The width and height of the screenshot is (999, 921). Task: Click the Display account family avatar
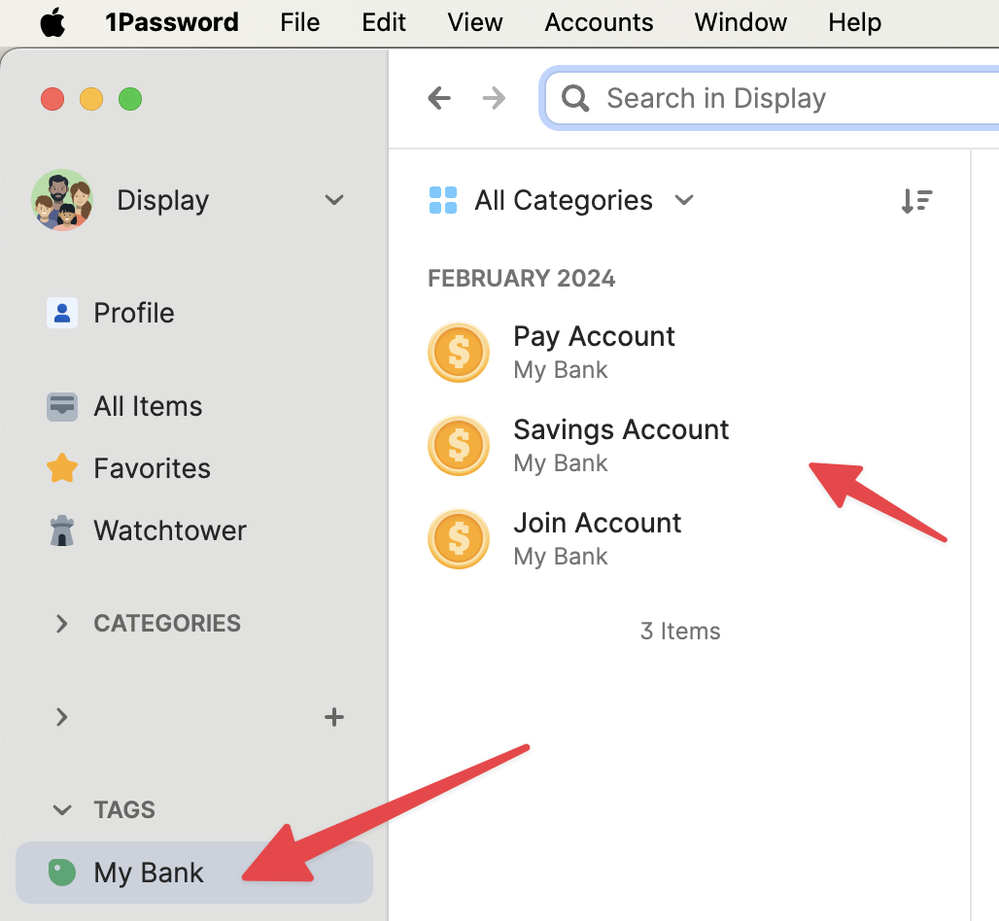point(62,200)
